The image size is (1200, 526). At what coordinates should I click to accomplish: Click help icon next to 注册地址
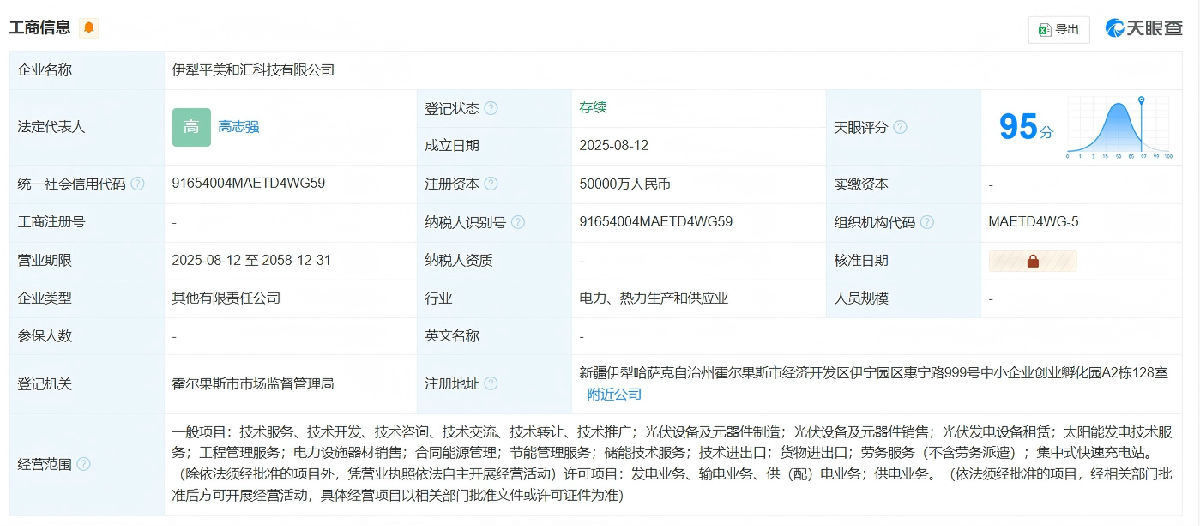(491, 383)
